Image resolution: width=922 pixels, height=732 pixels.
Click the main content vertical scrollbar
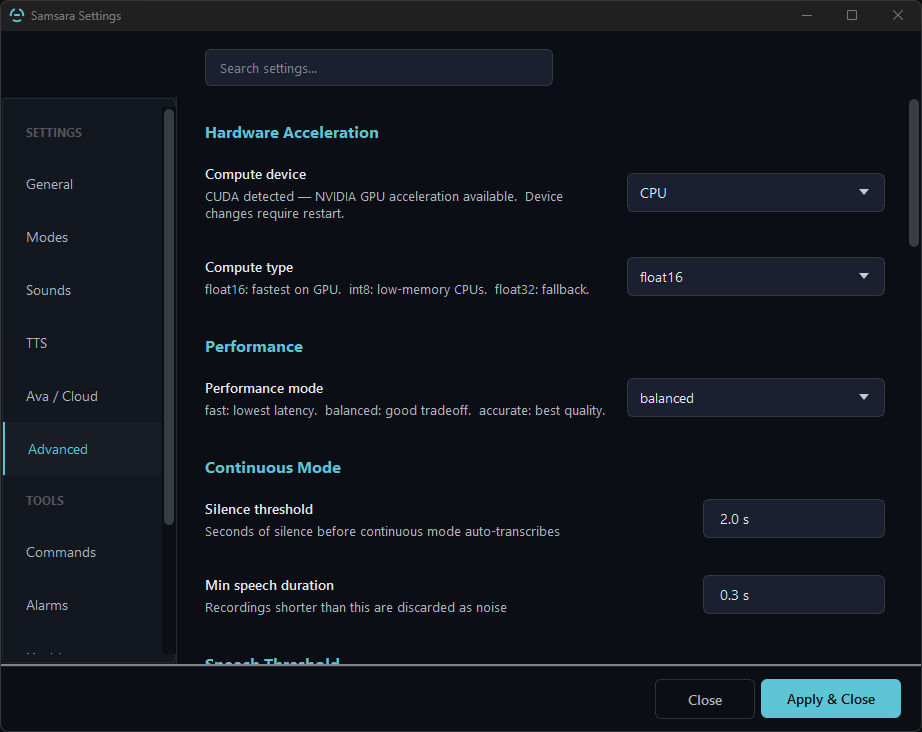point(913,173)
